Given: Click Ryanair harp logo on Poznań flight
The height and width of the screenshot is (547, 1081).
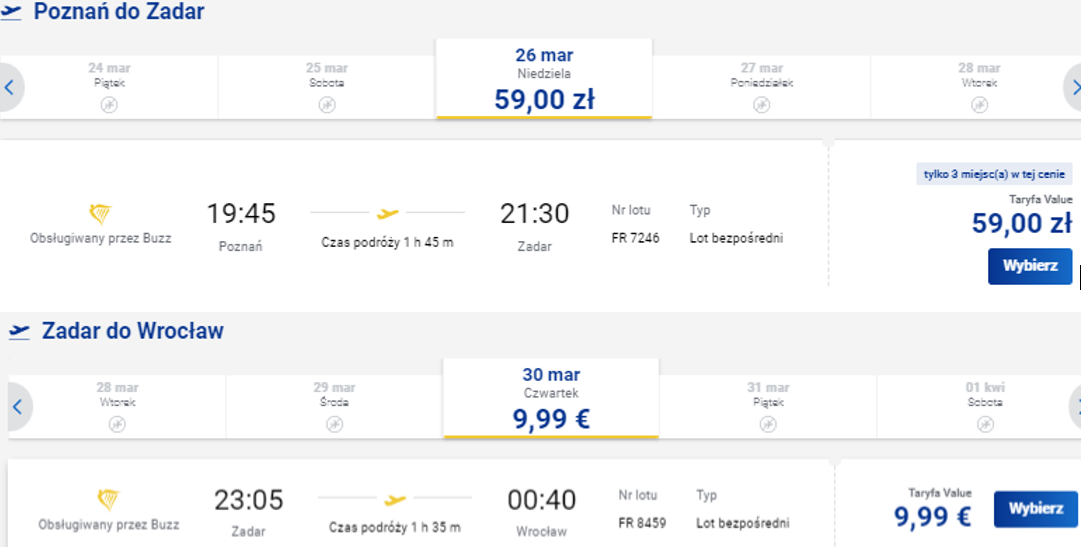Looking at the screenshot, I should point(101,215).
